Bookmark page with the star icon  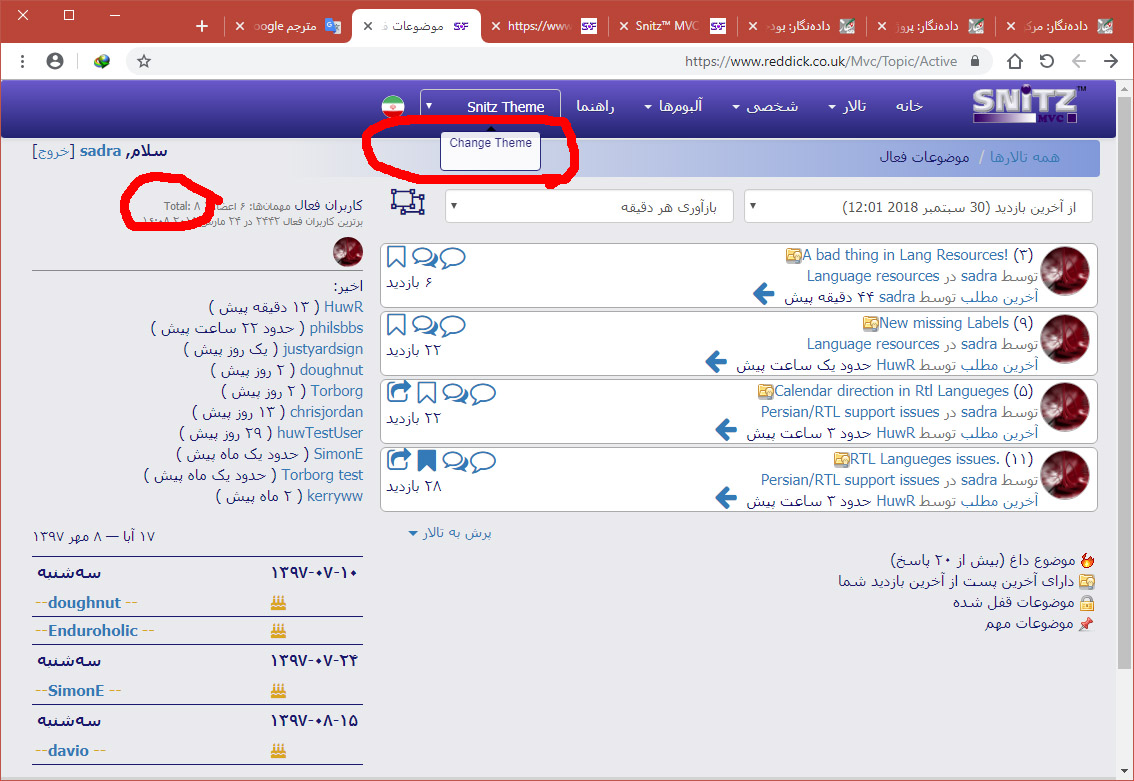144,62
